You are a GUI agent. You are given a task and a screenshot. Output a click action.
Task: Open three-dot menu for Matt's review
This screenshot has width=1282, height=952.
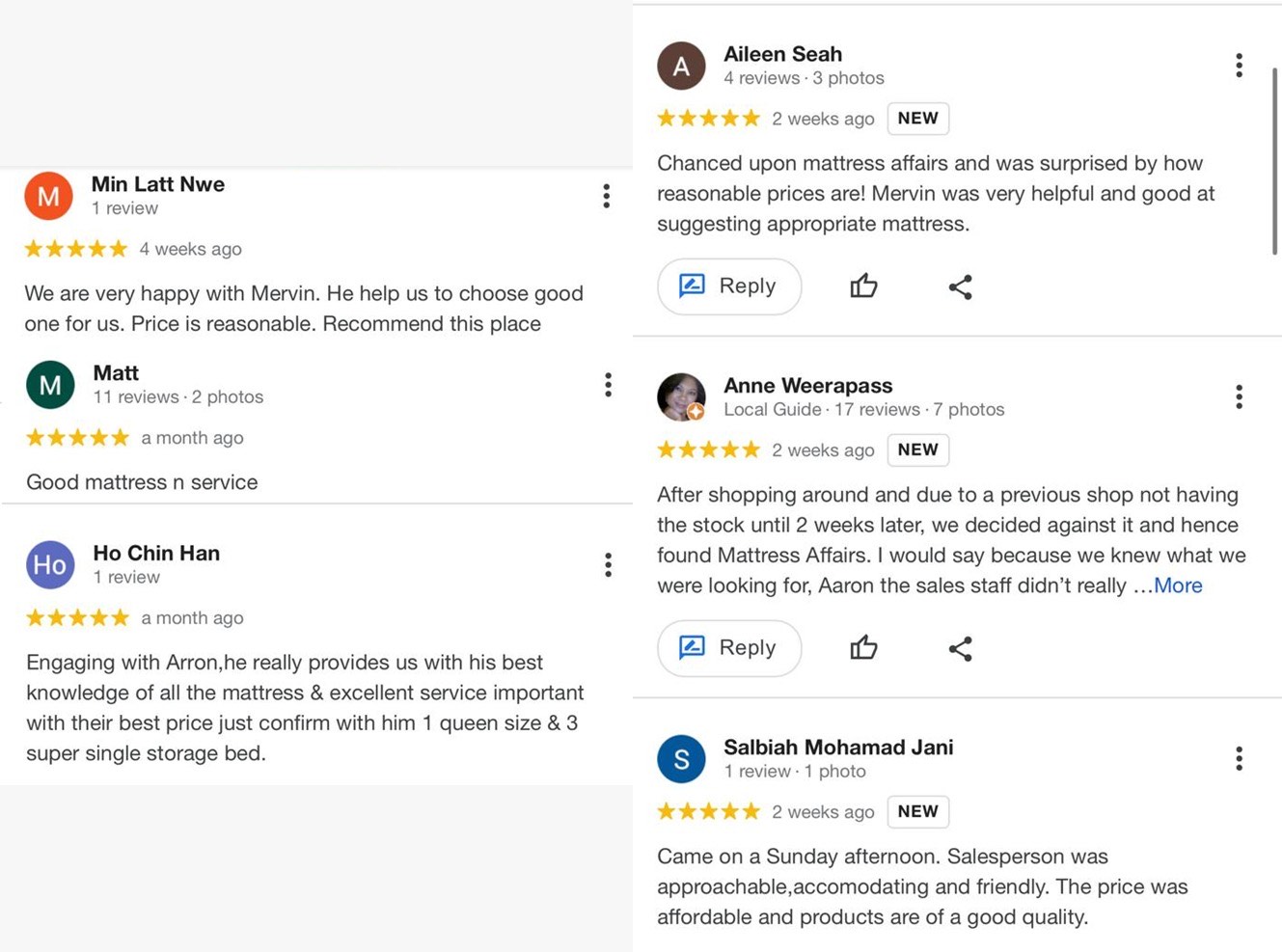(x=608, y=385)
